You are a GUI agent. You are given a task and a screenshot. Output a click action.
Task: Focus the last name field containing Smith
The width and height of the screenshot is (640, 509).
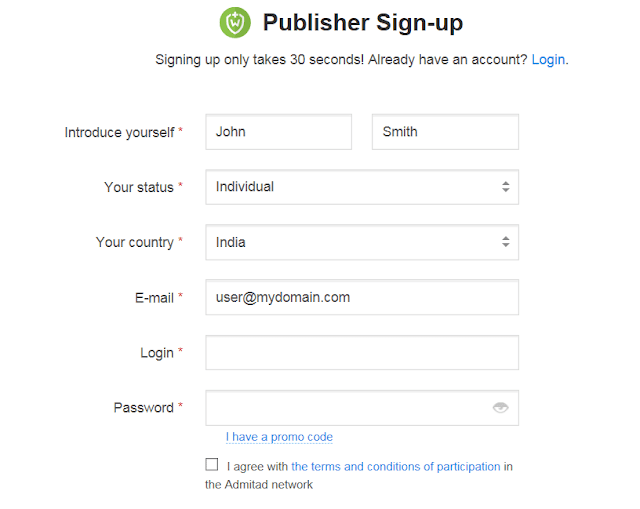[x=445, y=132]
